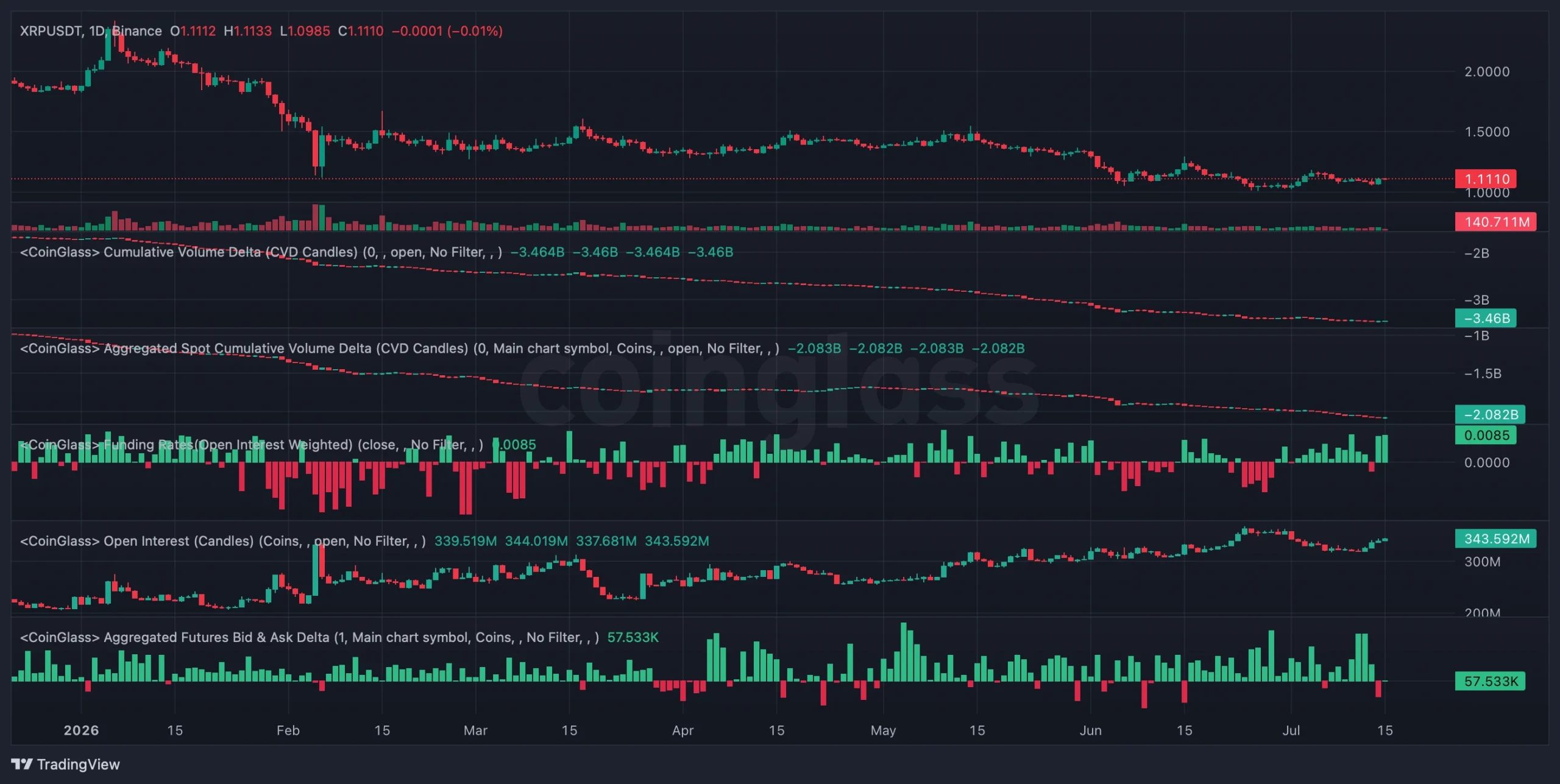Click the May label on time axis

(x=883, y=730)
